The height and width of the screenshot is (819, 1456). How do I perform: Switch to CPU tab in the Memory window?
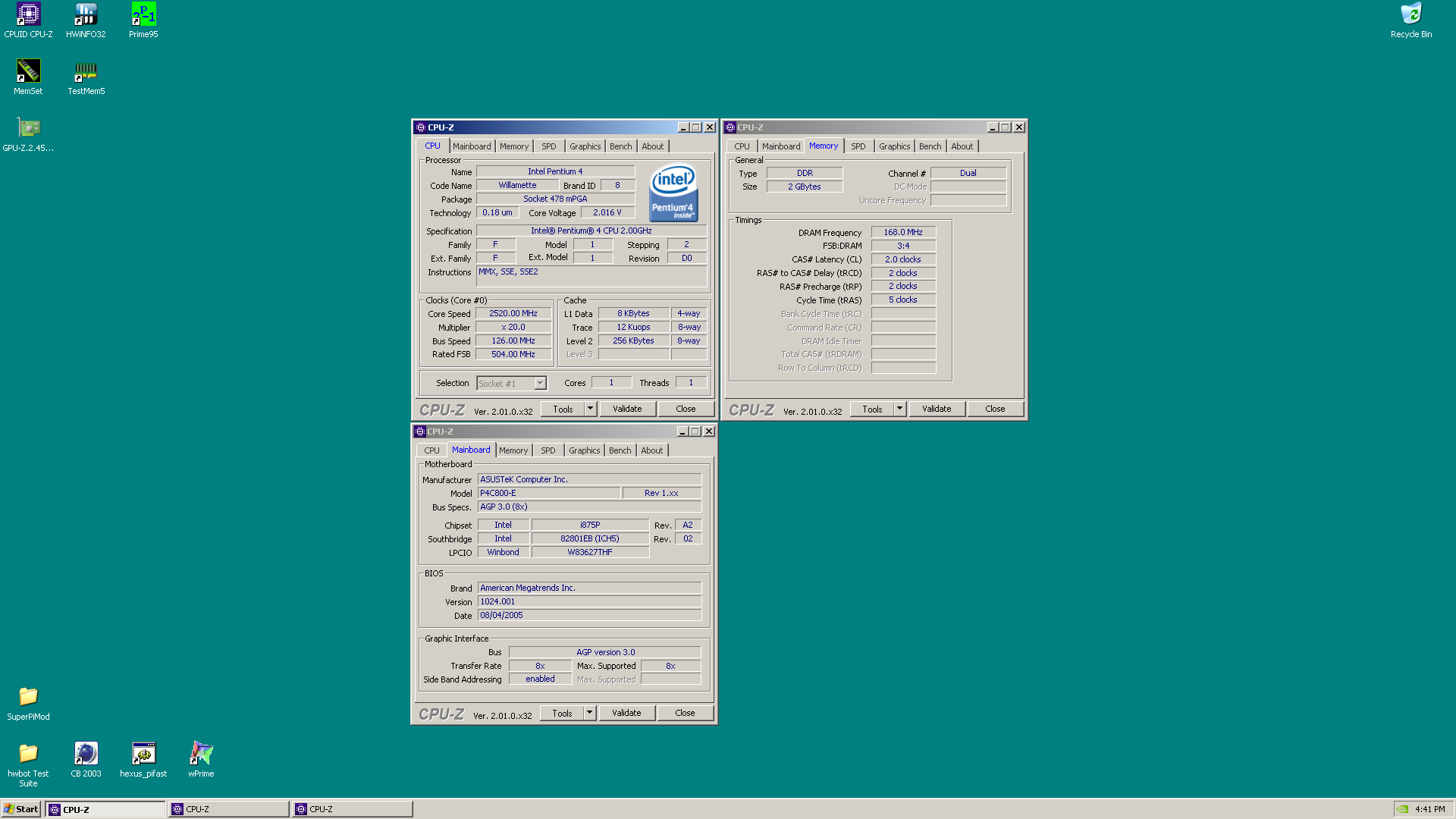coord(742,146)
